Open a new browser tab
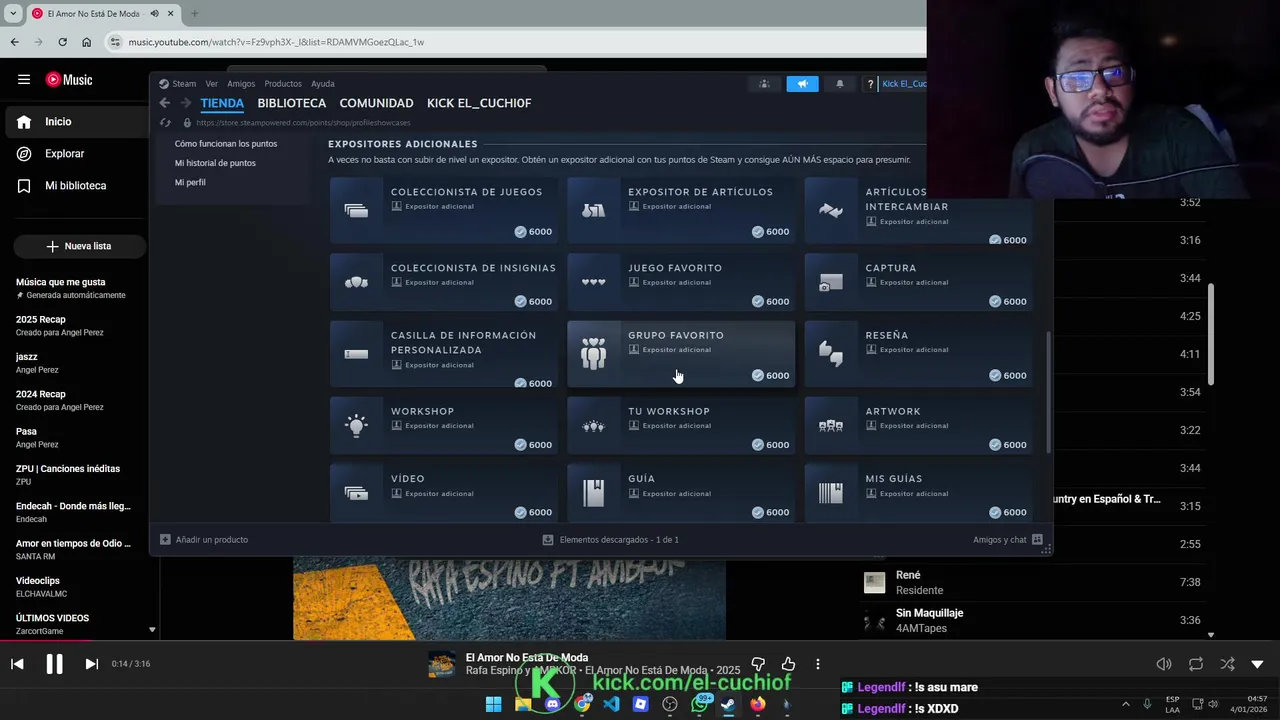Image resolution: width=1280 pixels, height=720 pixels. coord(194,13)
